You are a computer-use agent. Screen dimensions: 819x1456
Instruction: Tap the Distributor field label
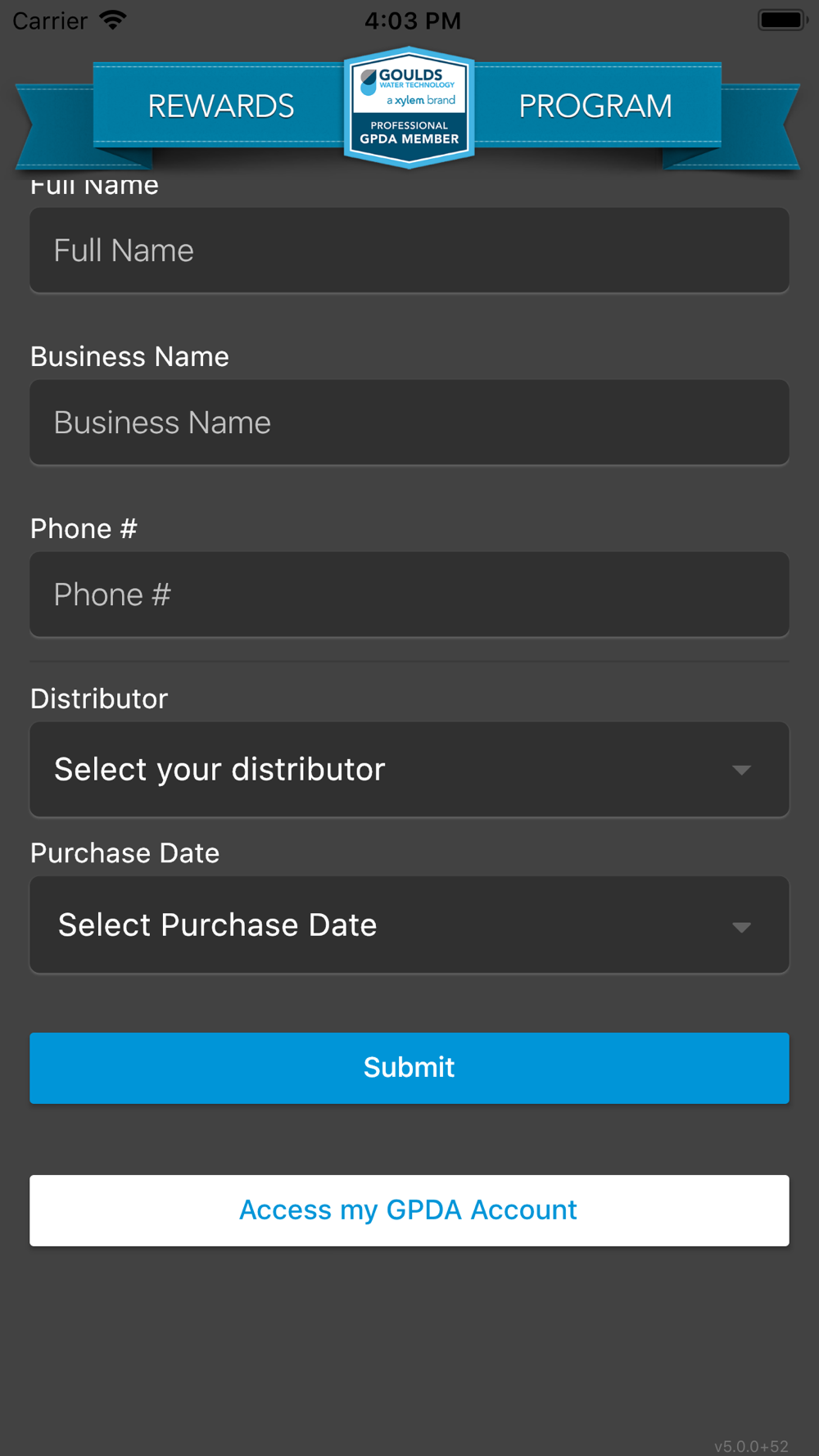[x=99, y=699]
